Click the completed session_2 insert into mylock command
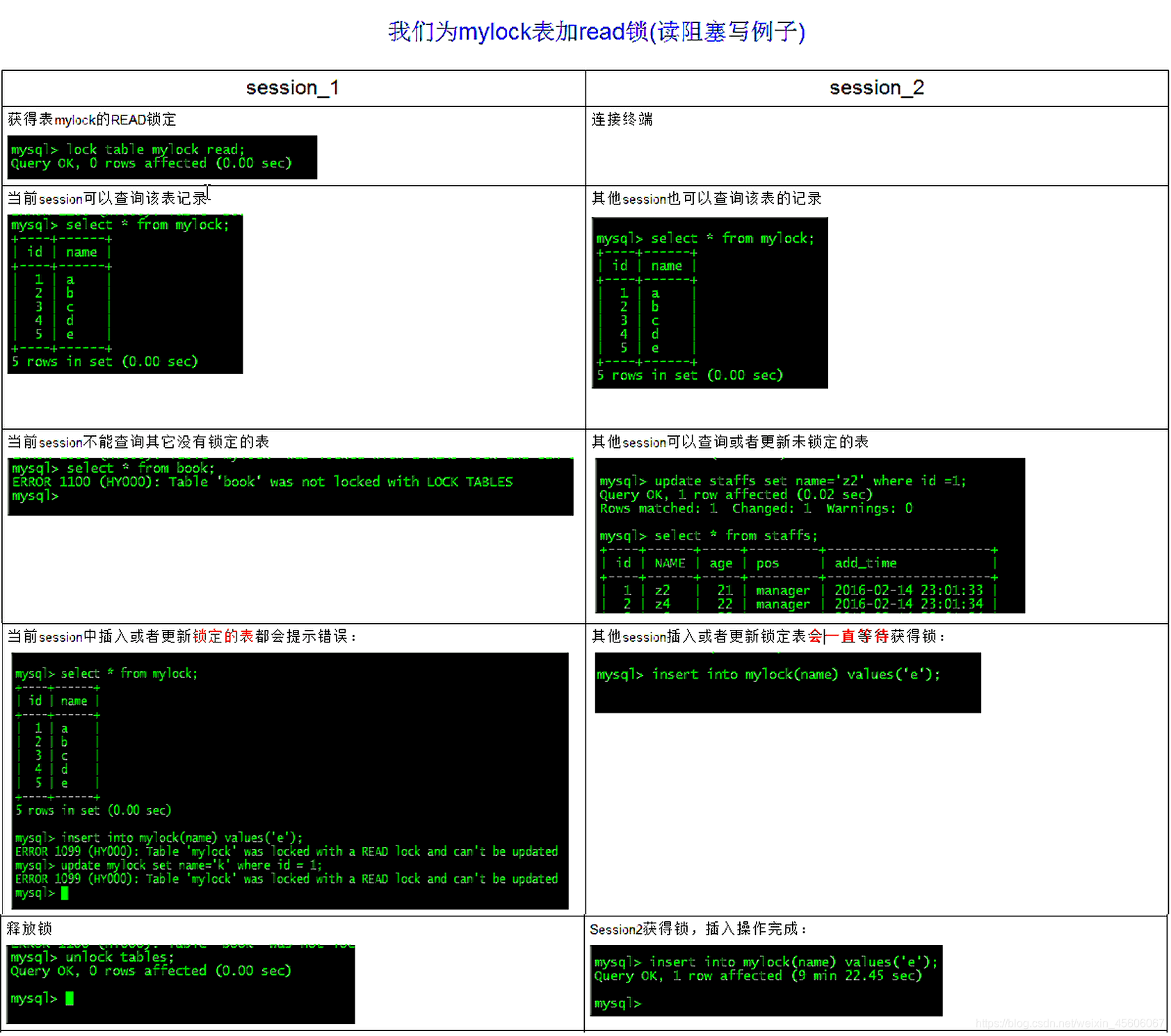1171x1036 pixels. click(766, 962)
